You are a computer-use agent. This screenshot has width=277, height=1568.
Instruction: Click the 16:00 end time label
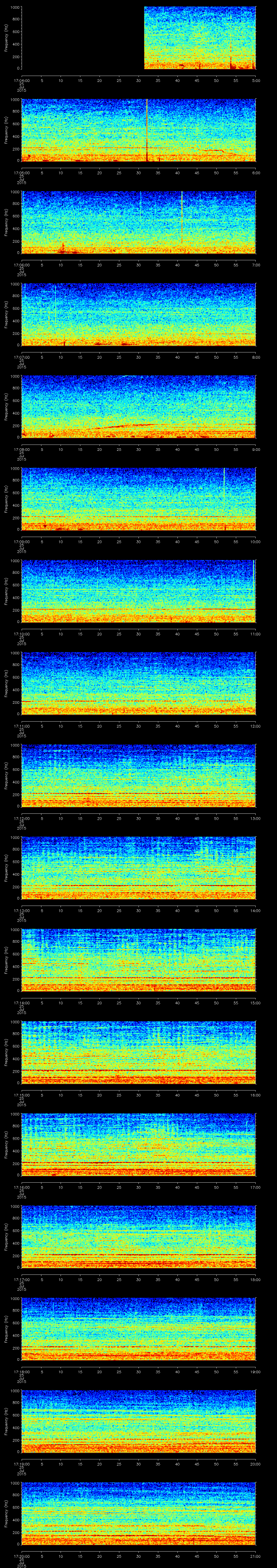256,1095
